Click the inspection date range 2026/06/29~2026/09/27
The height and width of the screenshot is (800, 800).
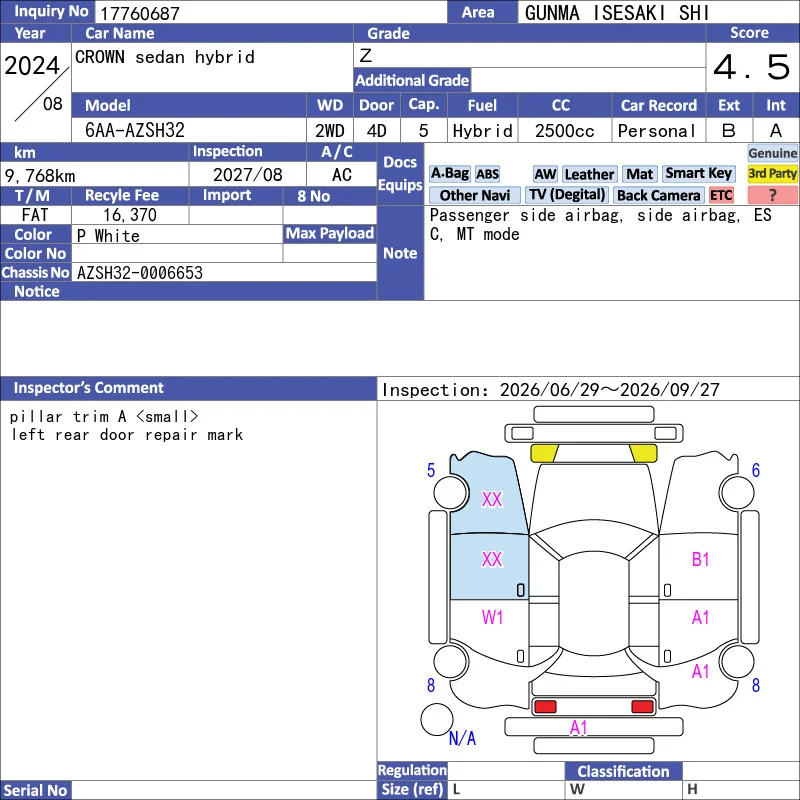(610, 390)
